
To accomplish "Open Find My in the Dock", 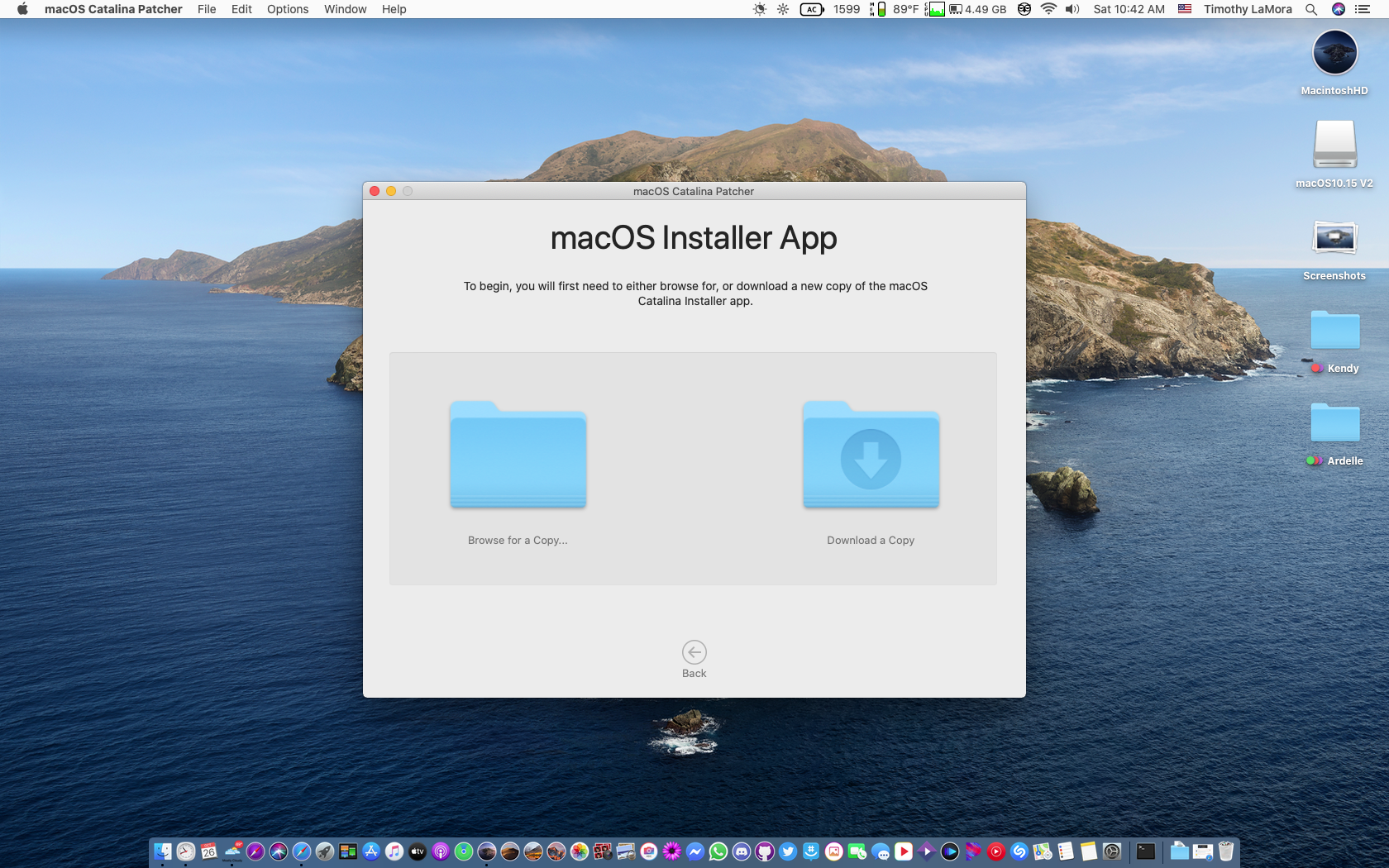I will coord(464,851).
